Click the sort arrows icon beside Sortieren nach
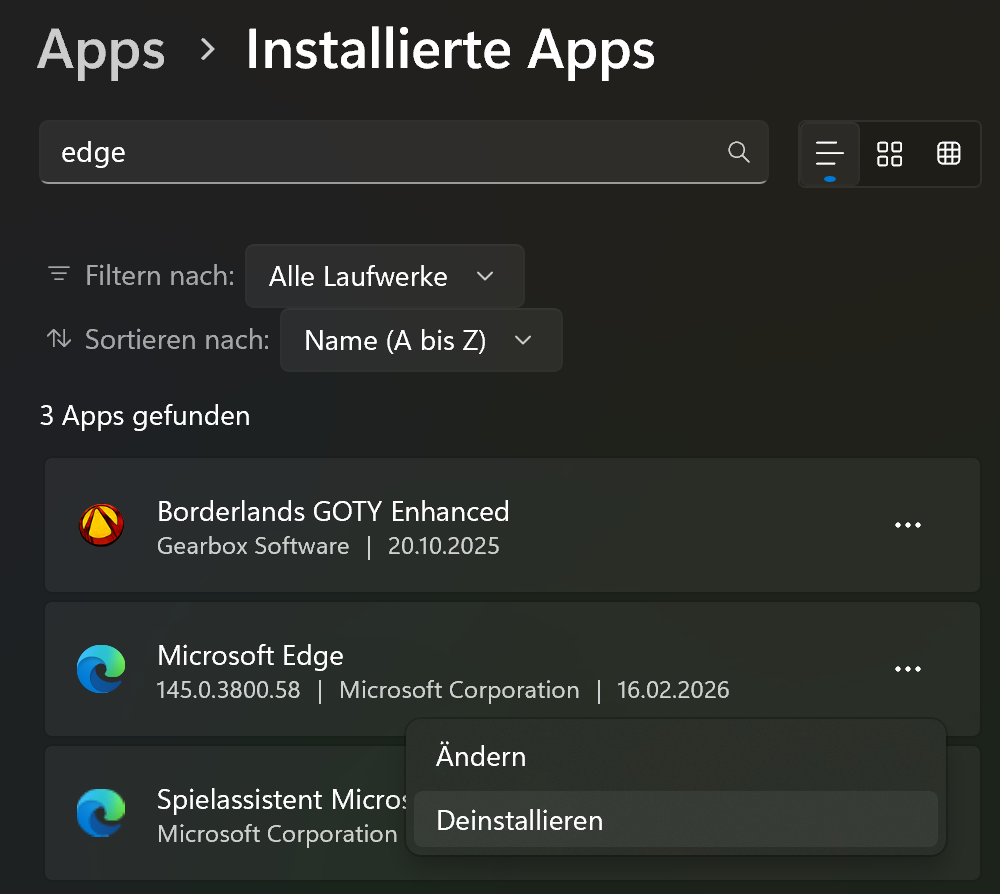Image resolution: width=1000 pixels, height=894 pixels. coord(59,339)
